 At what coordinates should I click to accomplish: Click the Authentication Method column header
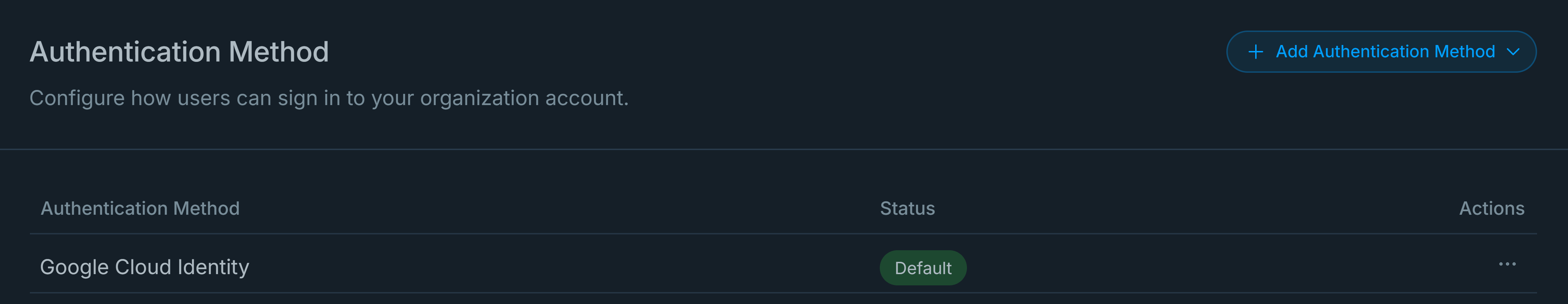coord(140,208)
